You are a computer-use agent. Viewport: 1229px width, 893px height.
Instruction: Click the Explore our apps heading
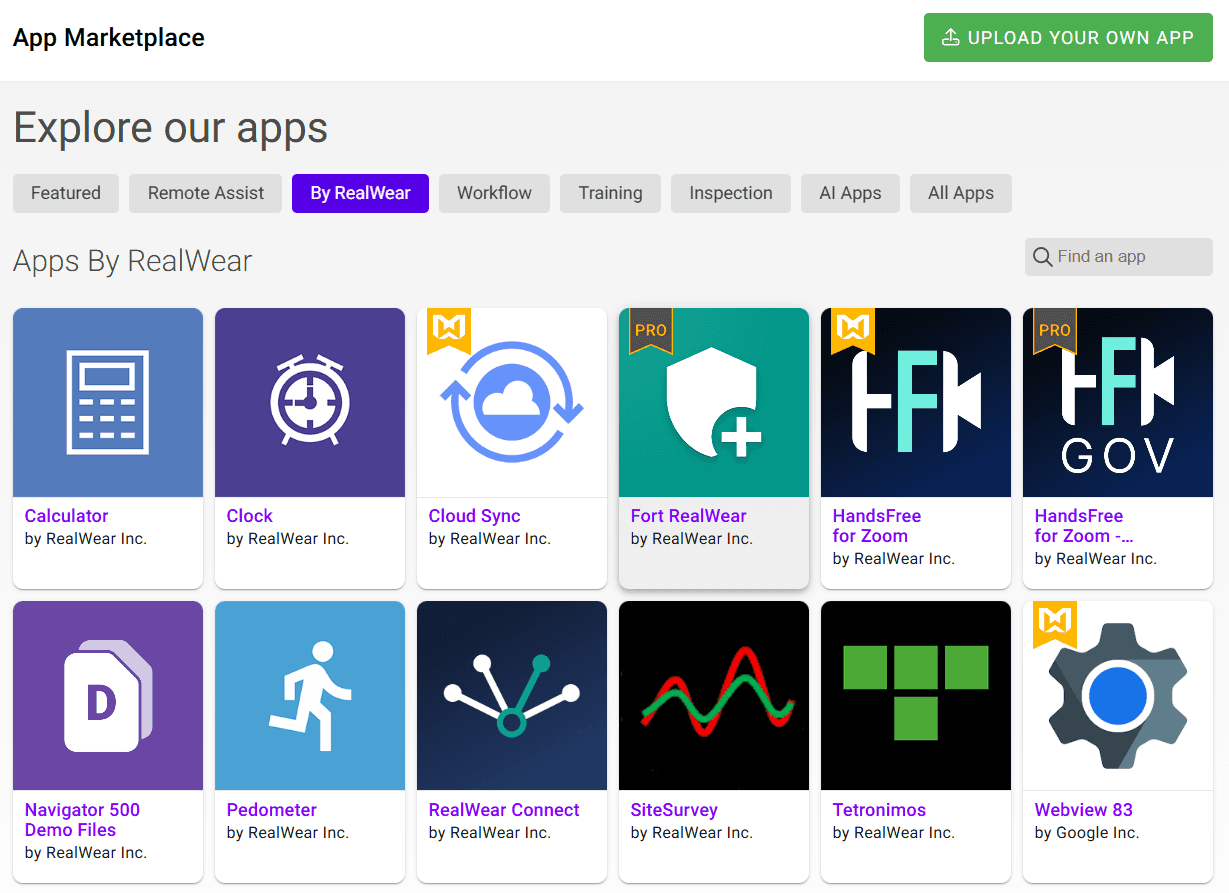(171, 128)
